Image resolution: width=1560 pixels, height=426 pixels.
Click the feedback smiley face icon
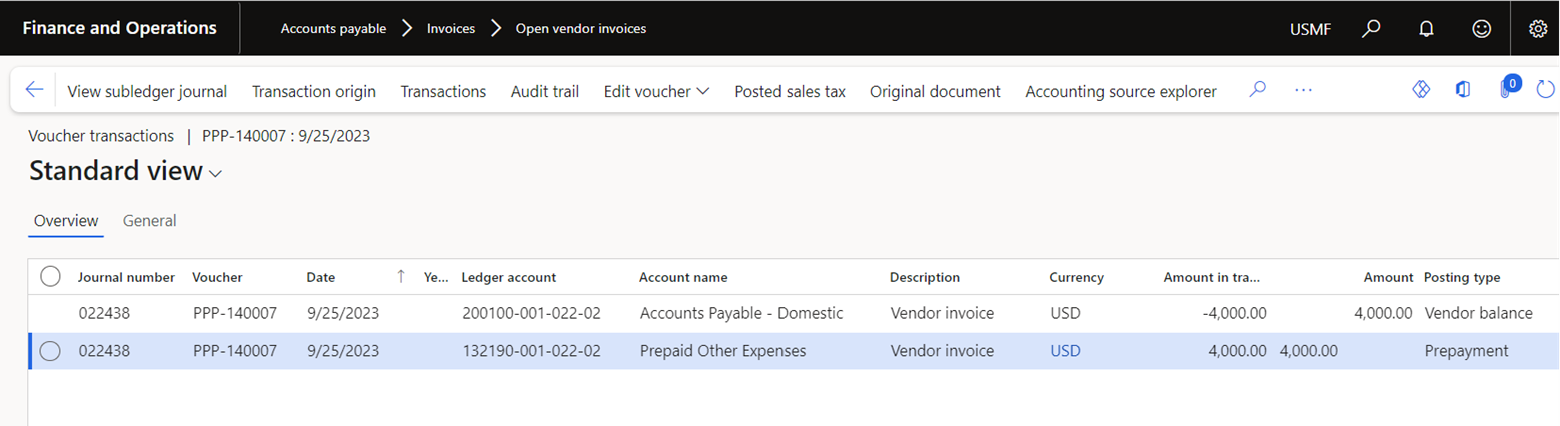pyautogui.click(x=1482, y=28)
